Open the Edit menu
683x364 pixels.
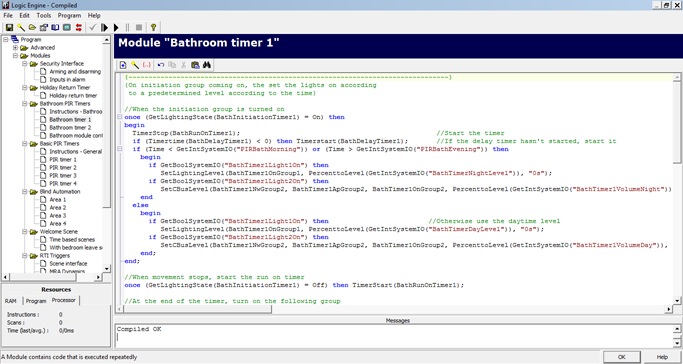24,15
